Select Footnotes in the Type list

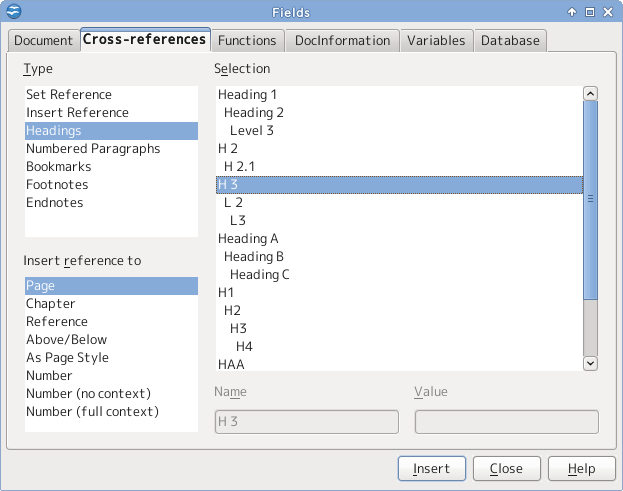click(x=57, y=185)
